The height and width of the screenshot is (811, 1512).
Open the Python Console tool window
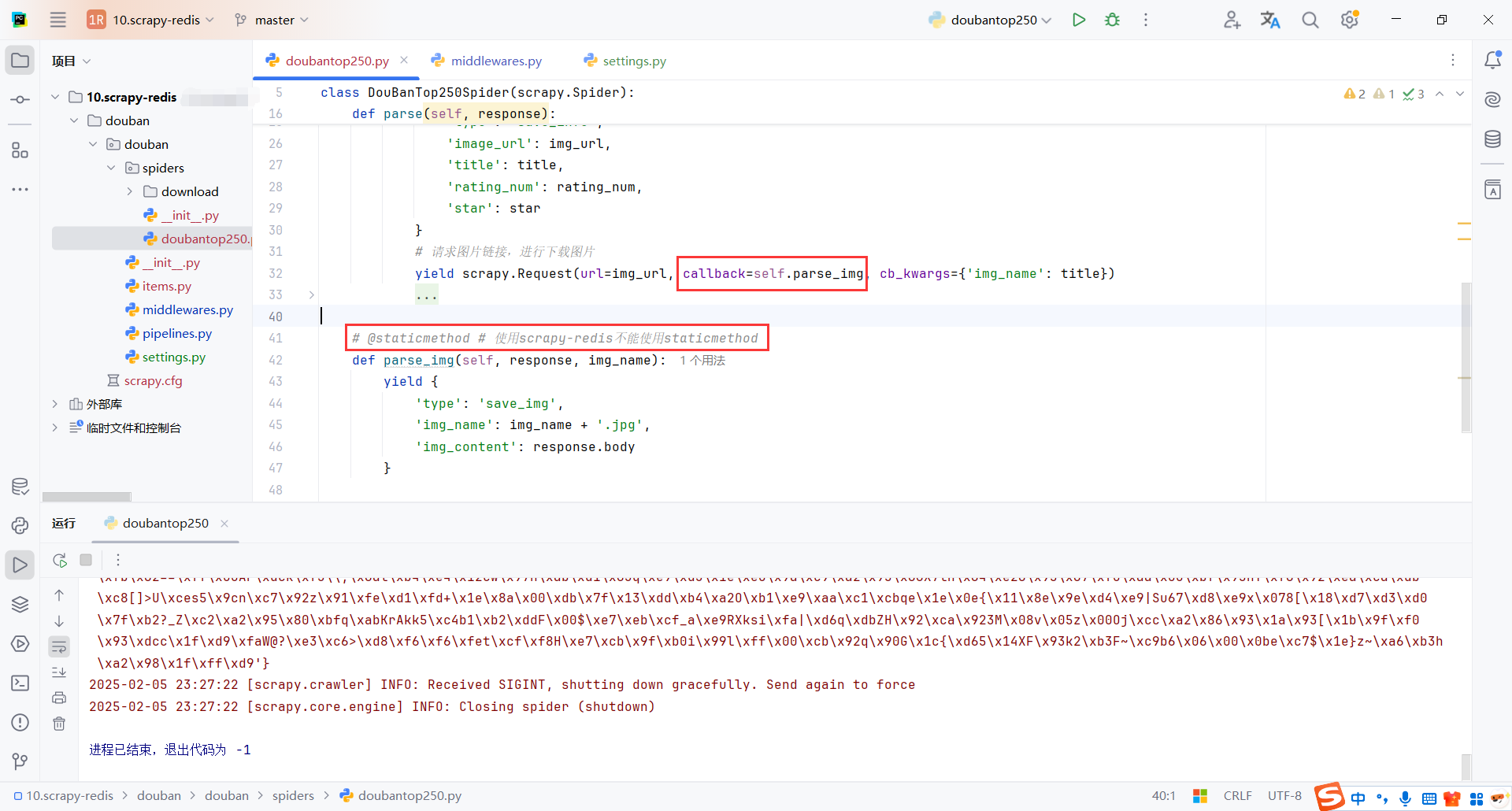tap(20, 525)
